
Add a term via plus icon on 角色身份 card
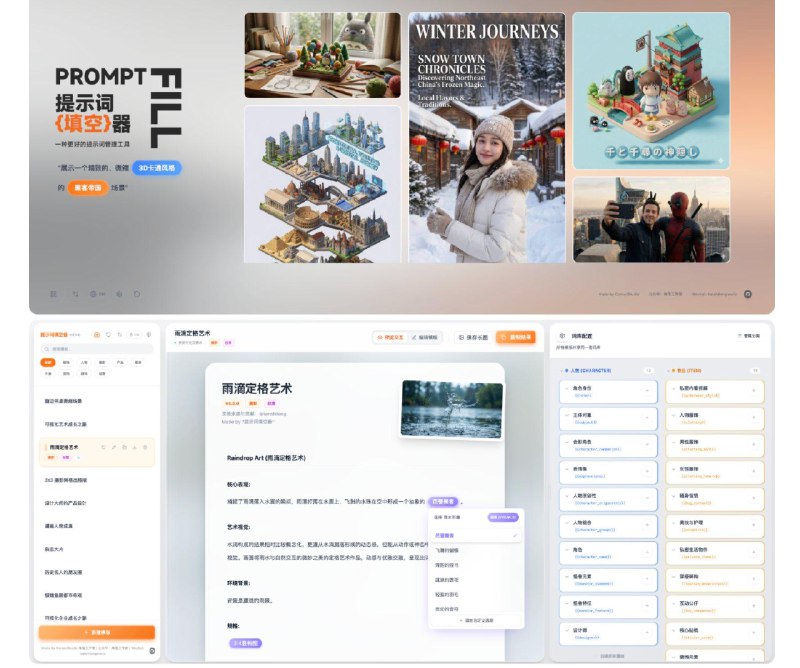point(648,389)
